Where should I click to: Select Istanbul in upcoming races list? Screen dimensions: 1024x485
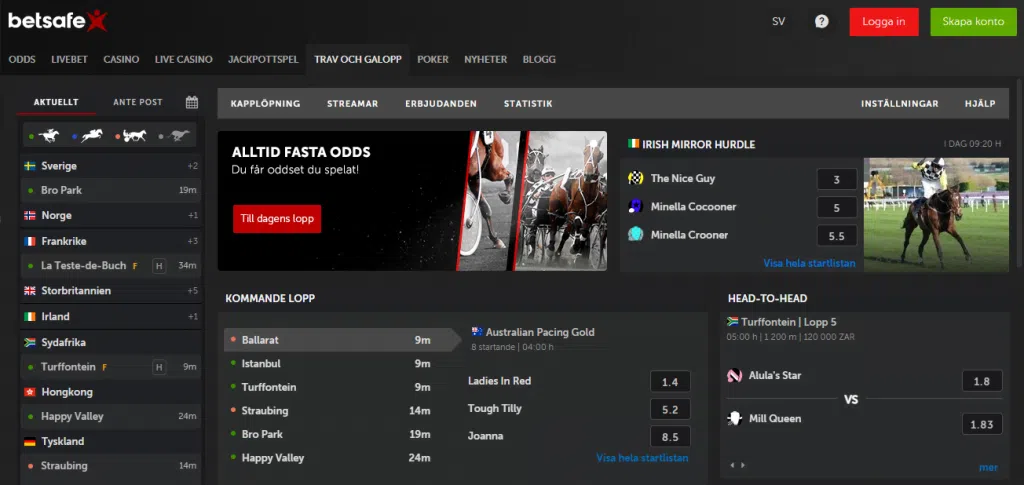click(330, 364)
